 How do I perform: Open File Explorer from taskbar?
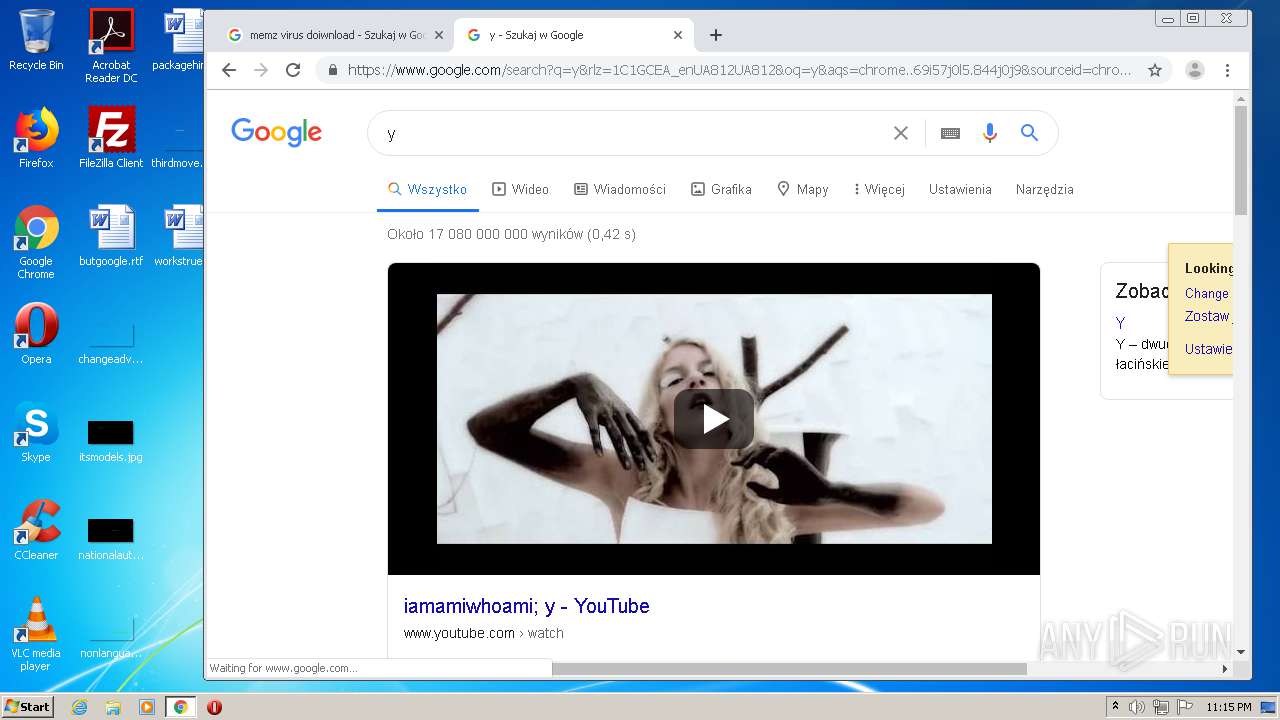click(x=113, y=707)
